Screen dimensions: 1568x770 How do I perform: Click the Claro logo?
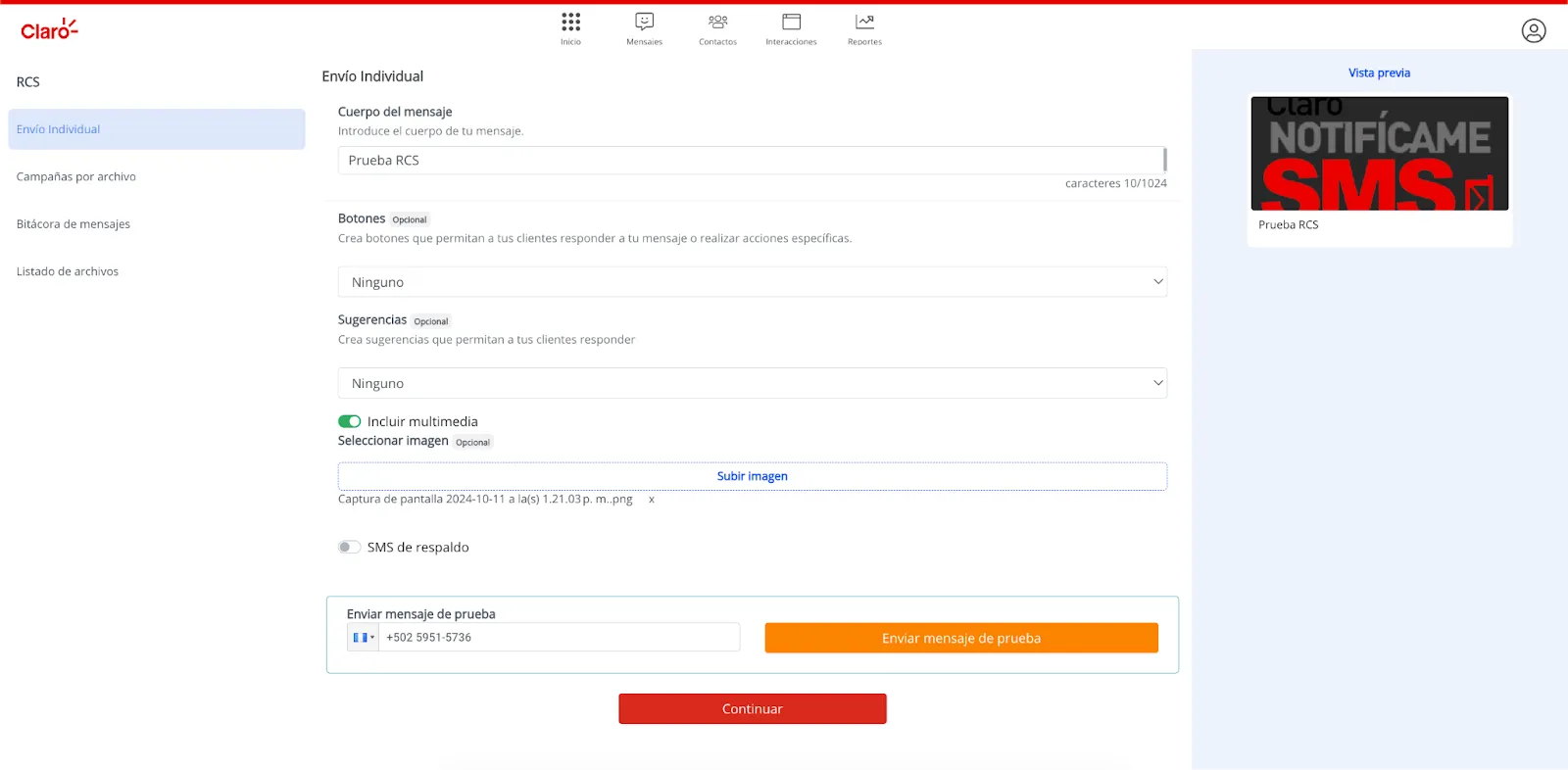coord(49,30)
